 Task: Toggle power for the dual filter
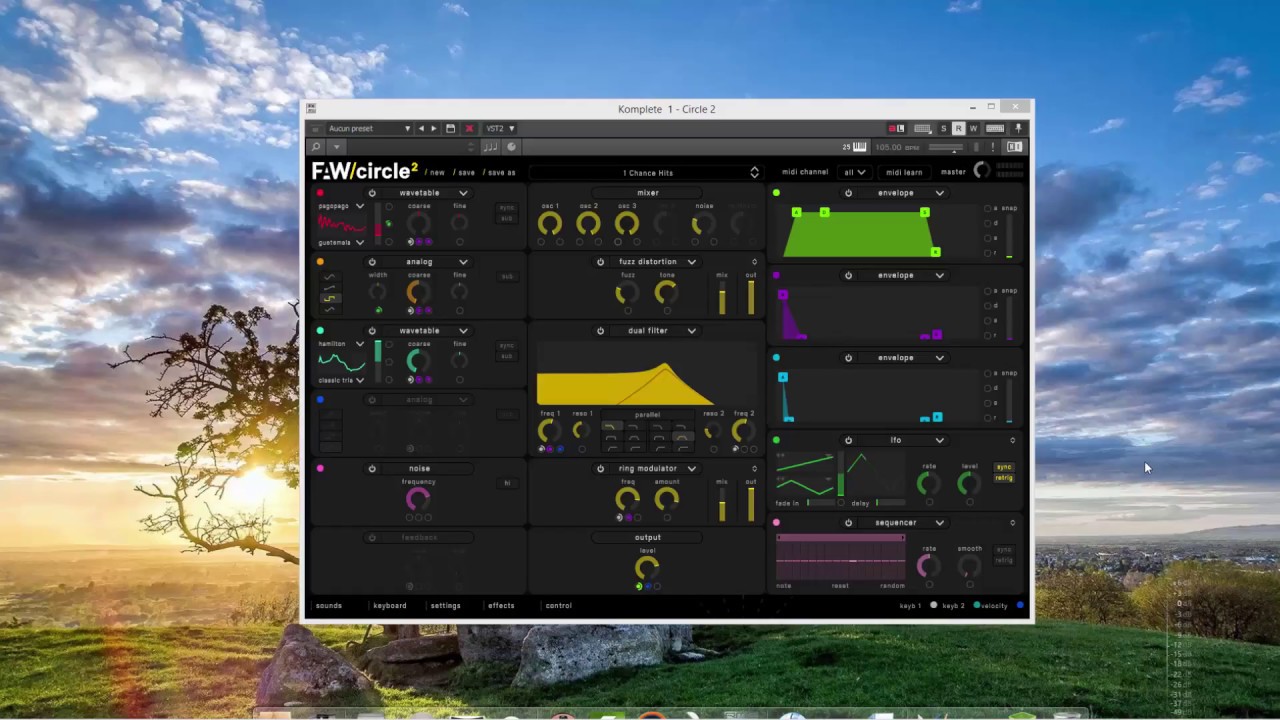coord(600,331)
